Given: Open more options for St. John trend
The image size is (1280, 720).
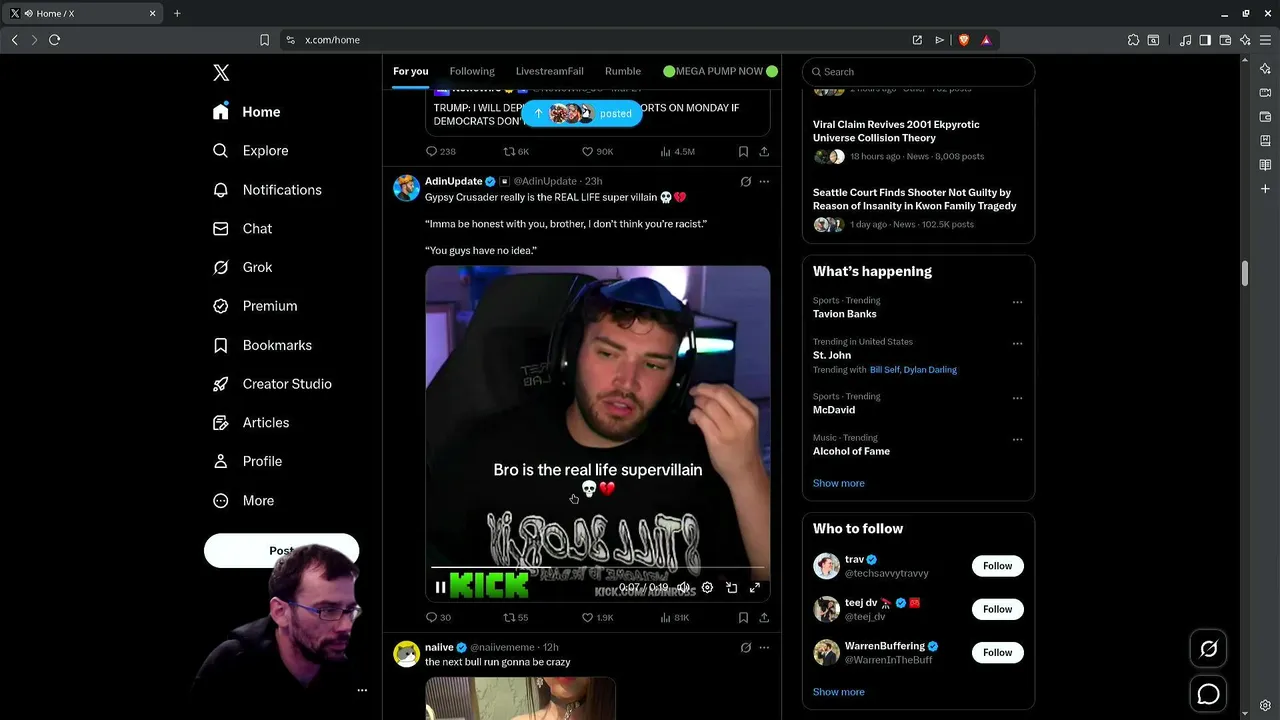Looking at the screenshot, I should [x=1017, y=344].
